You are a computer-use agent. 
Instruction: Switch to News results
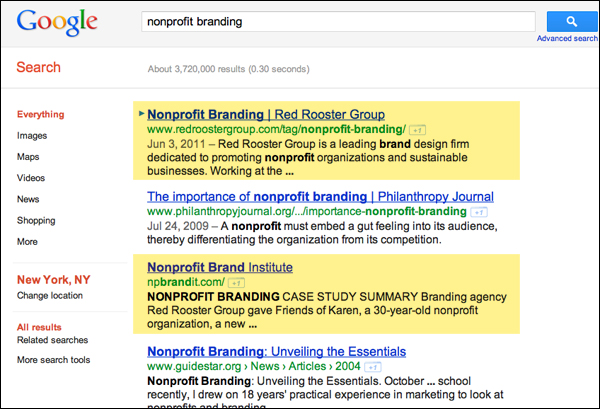[x=28, y=199]
